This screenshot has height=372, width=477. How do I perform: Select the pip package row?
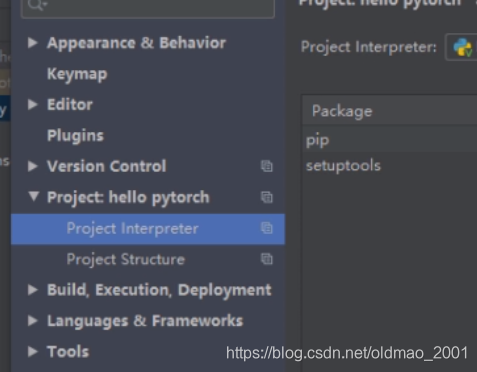(390, 140)
